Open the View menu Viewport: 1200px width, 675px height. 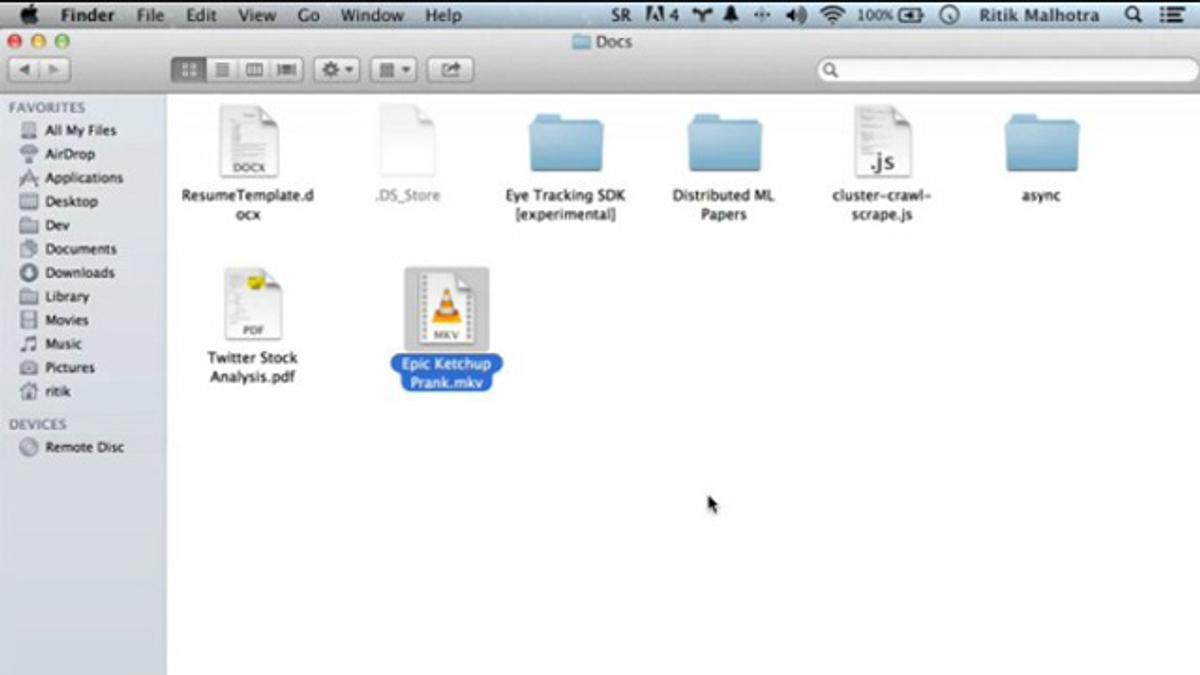coord(257,15)
